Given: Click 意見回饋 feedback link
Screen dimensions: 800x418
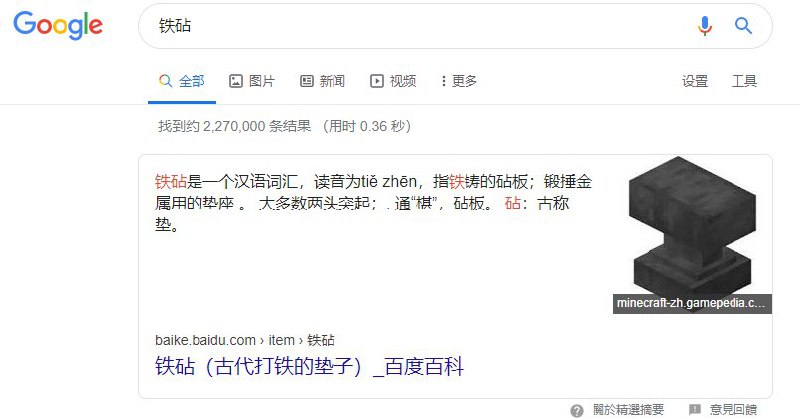Looking at the screenshot, I should (x=733, y=409).
